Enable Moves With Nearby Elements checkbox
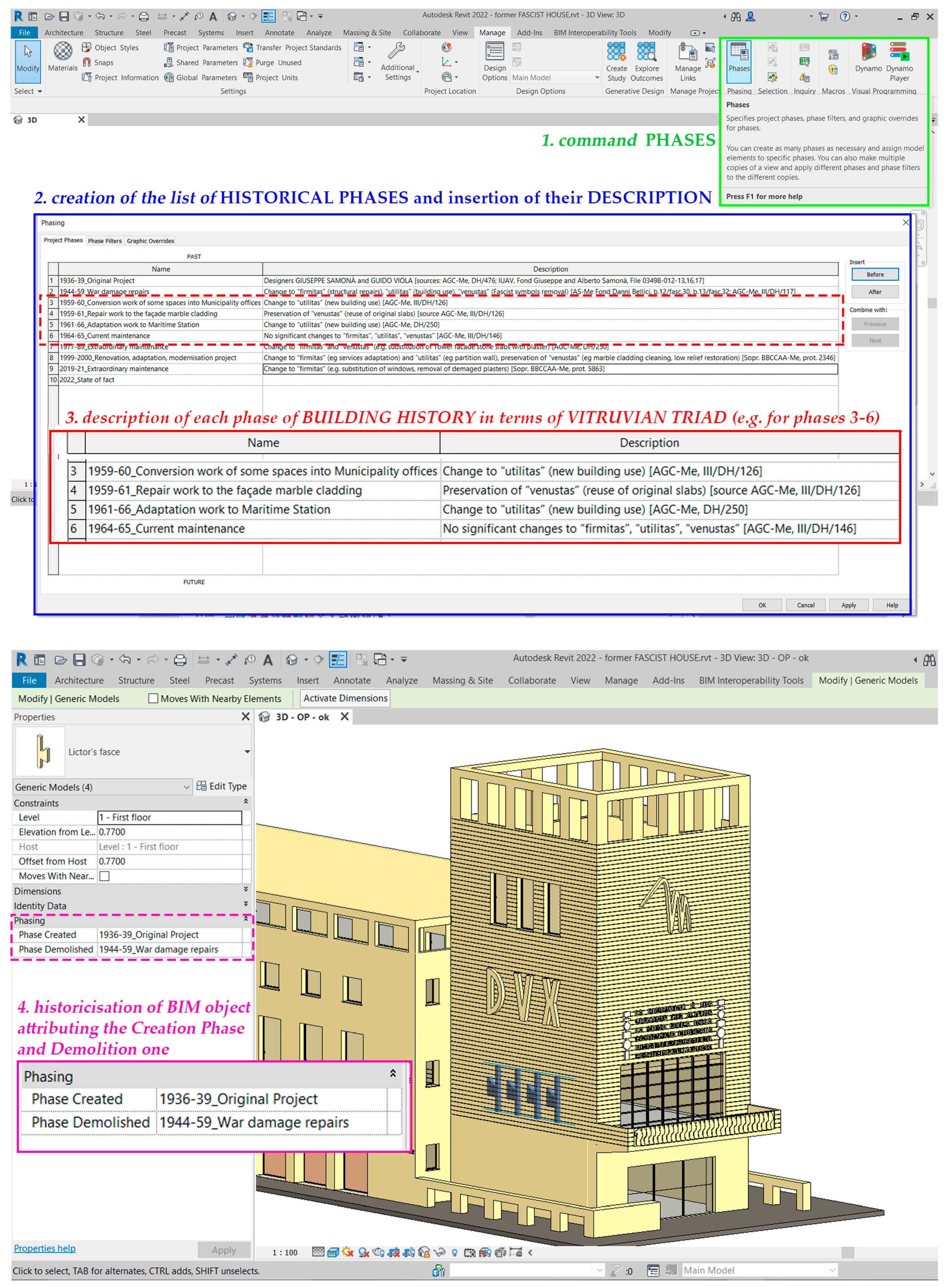Image resolution: width=952 pixels, height=1286 pixels. point(153,699)
